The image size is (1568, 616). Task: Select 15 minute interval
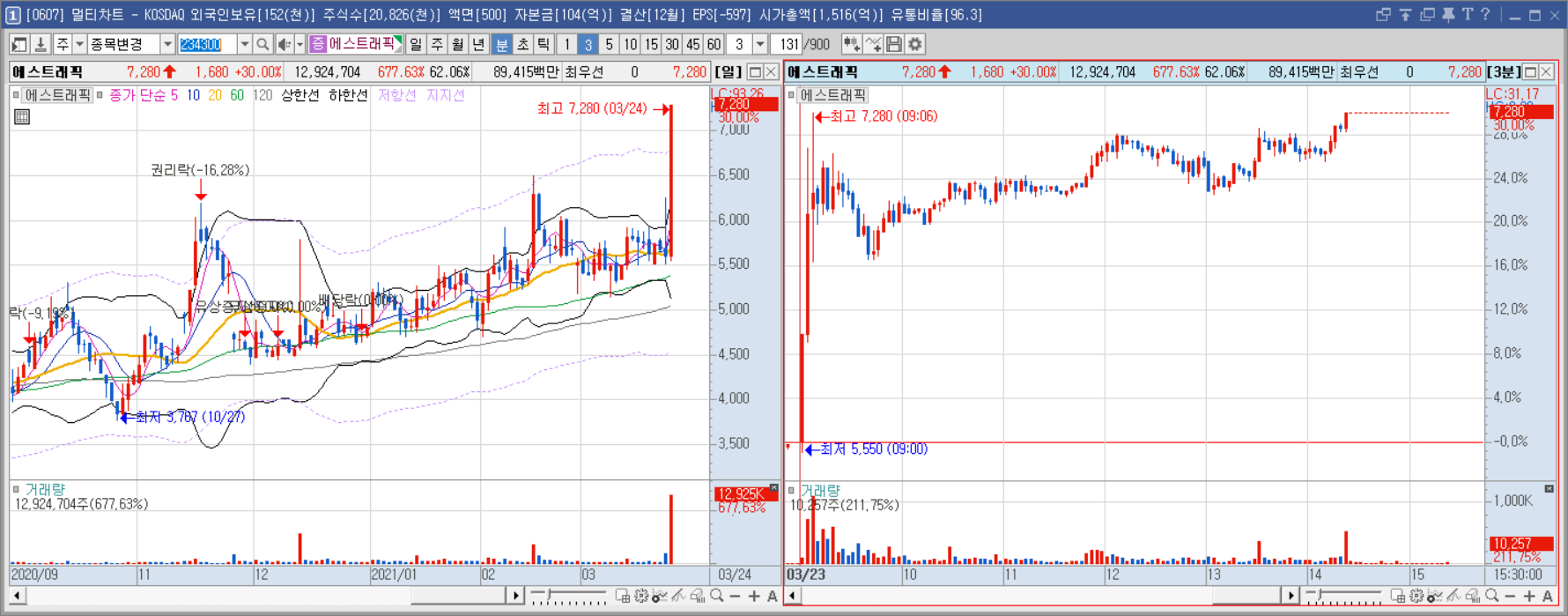651,44
